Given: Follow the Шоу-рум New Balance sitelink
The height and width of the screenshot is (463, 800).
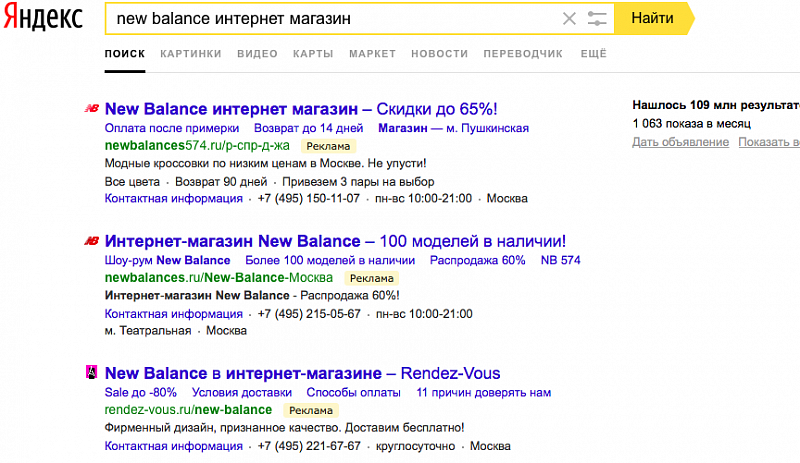Looking at the screenshot, I should (x=167, y=260).
